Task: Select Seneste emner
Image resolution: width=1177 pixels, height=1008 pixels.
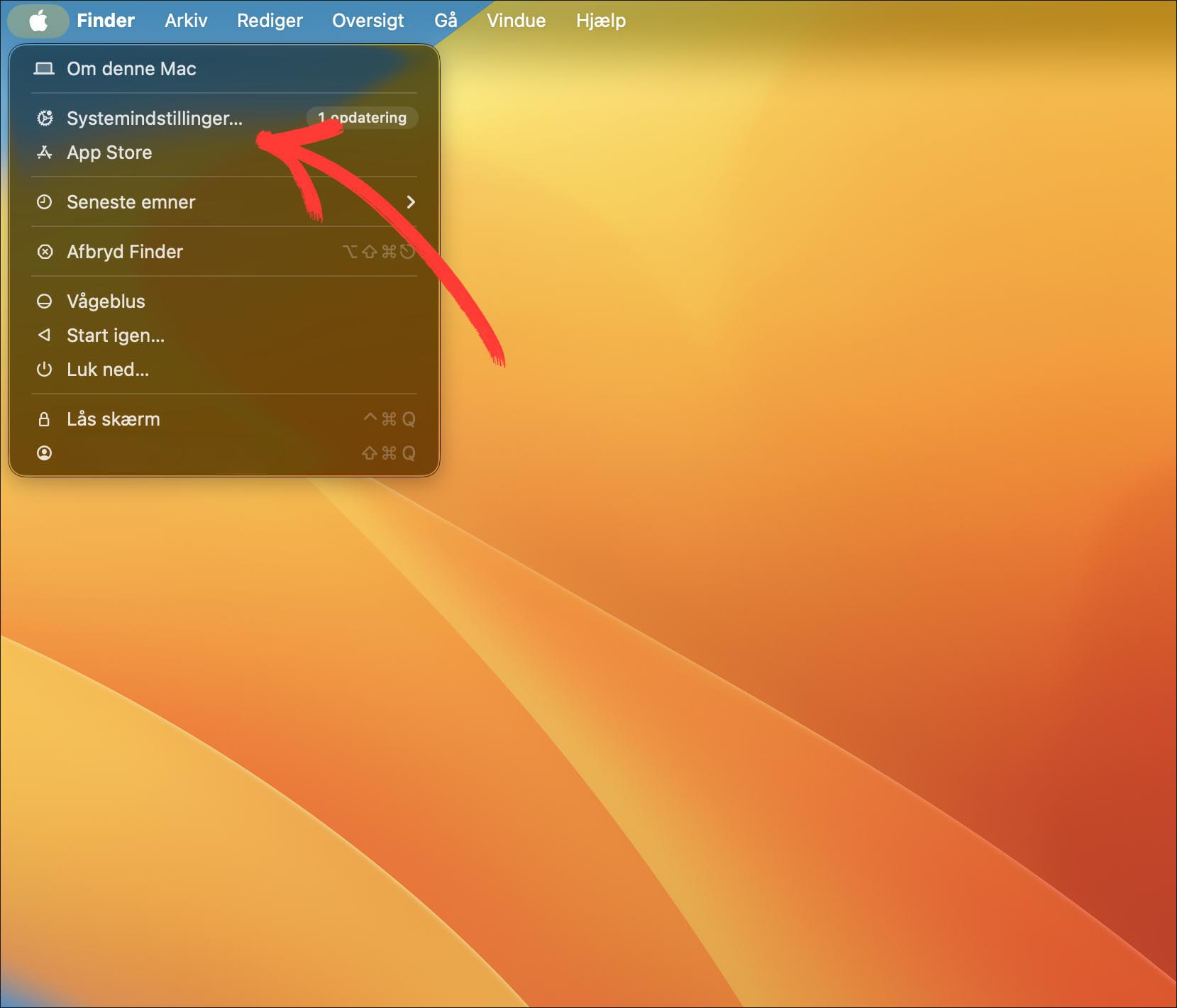Action: pyautogui.click(x=224, y=202)
